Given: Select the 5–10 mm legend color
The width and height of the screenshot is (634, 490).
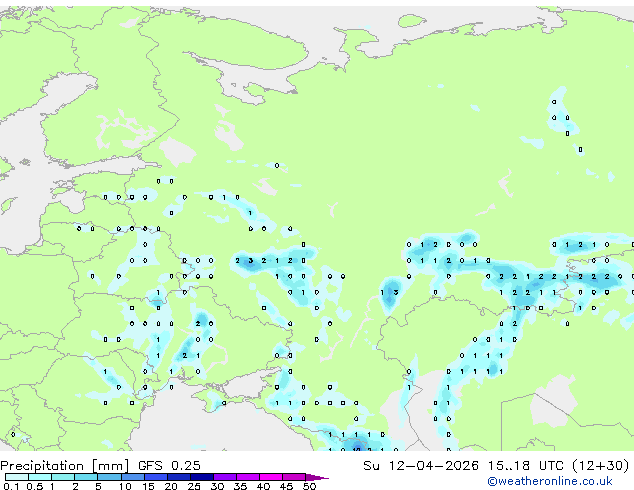Looking at the screenshot, I should (109, 477).
